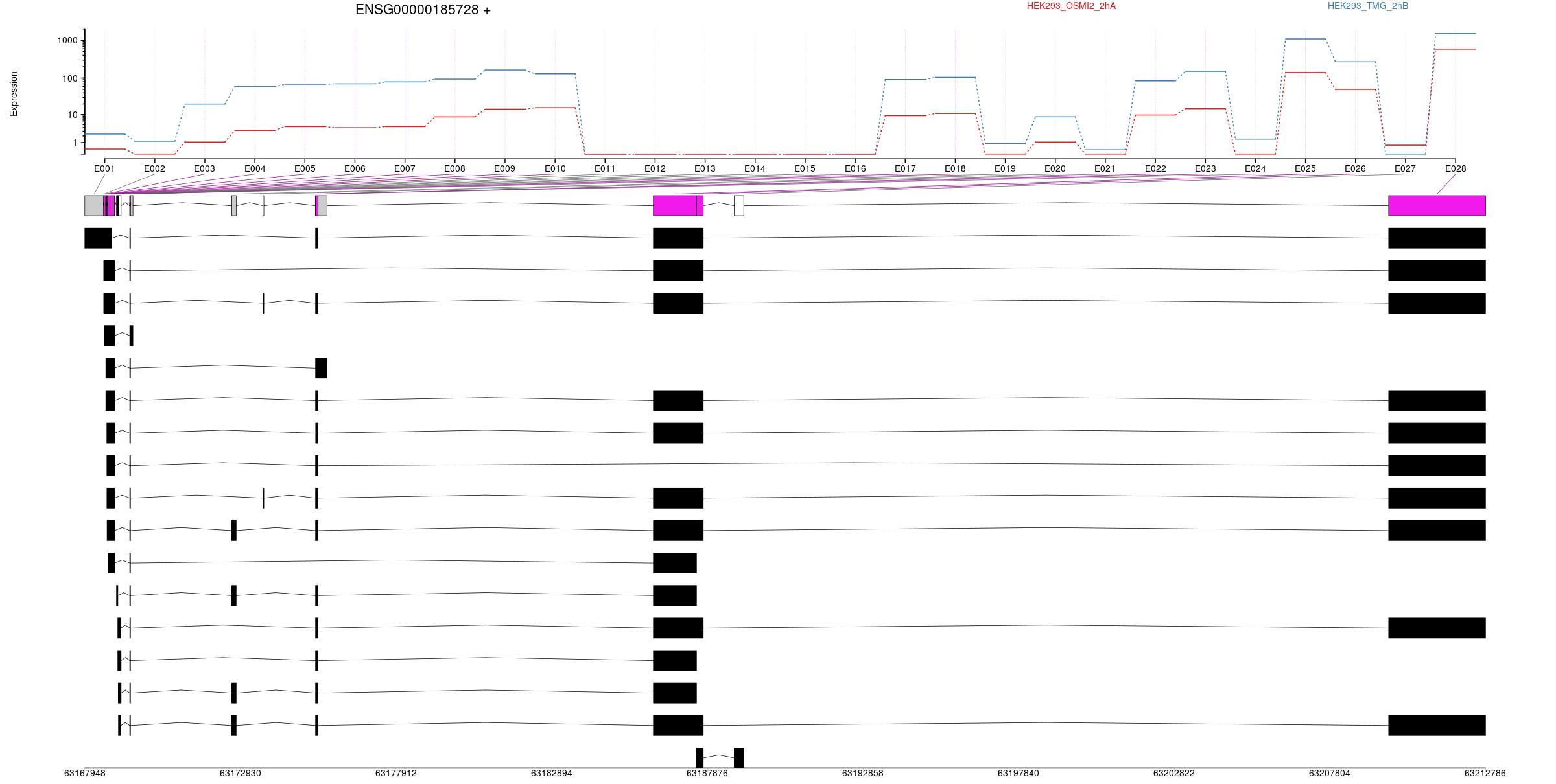Click exon label E009
The width and height of the screenshot is (1556, 784).
tap(504, 168)
